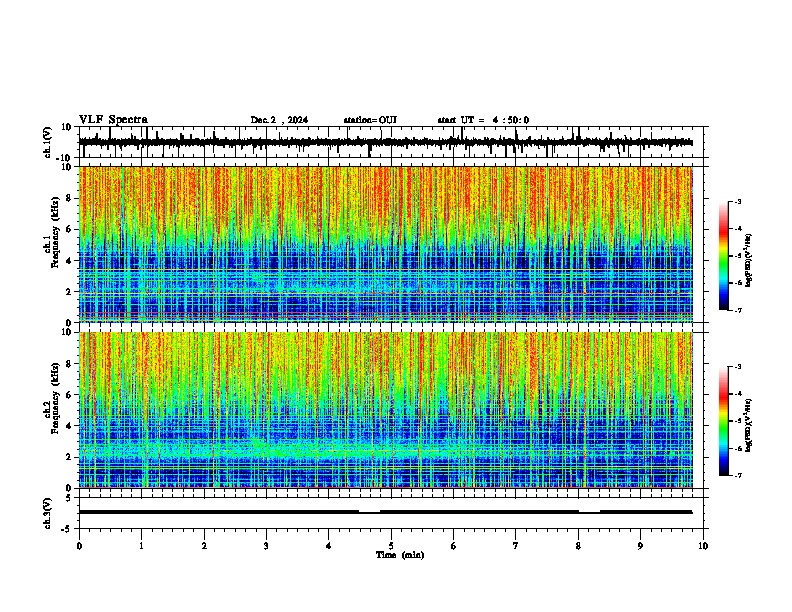
Task: Click the "8" kHz tick of ch.1 spectrogram
Action: 69,198
